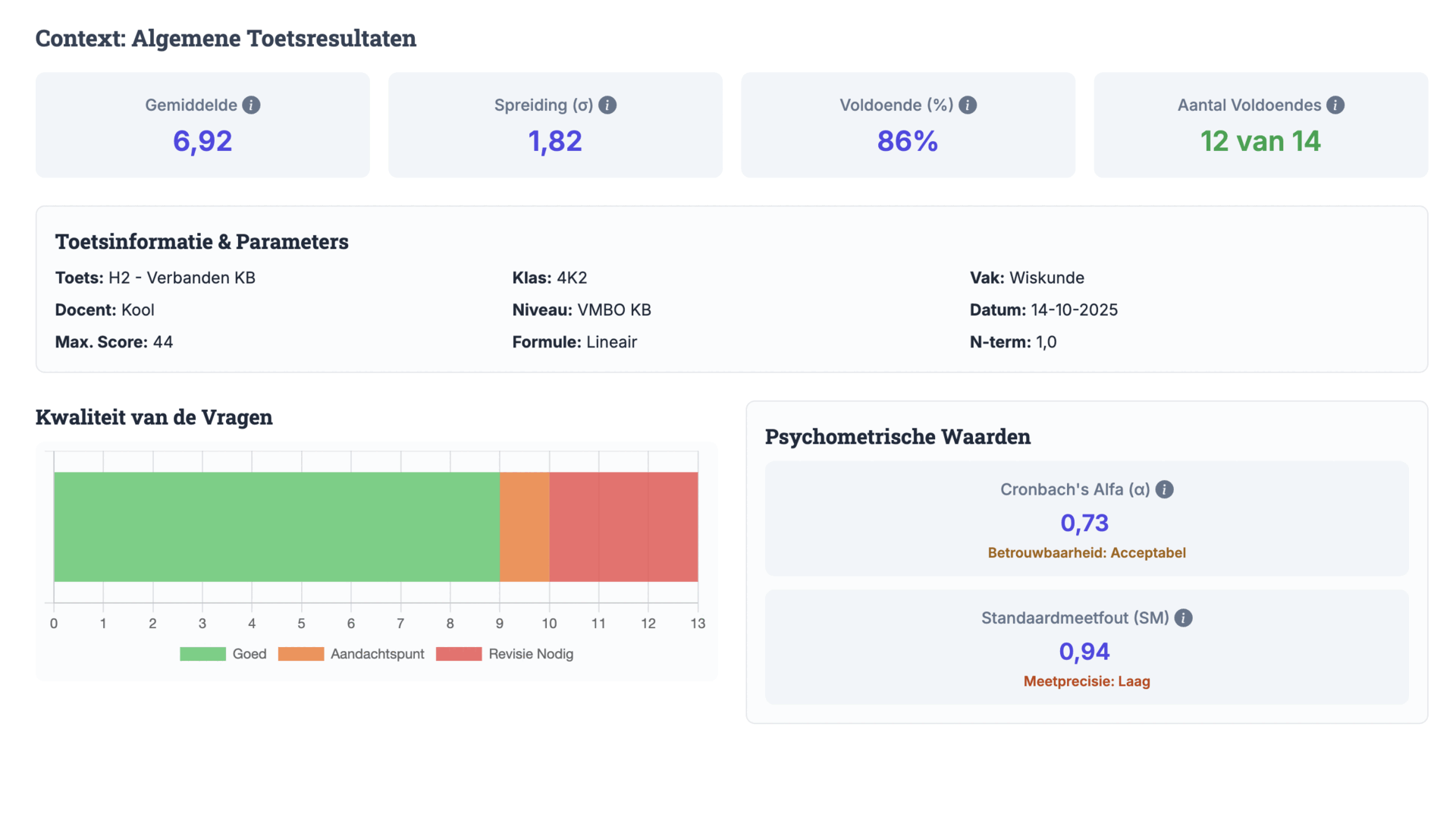
Task: Click the Spreiding (σ) info icon
Action: click(x=608, y=105)
